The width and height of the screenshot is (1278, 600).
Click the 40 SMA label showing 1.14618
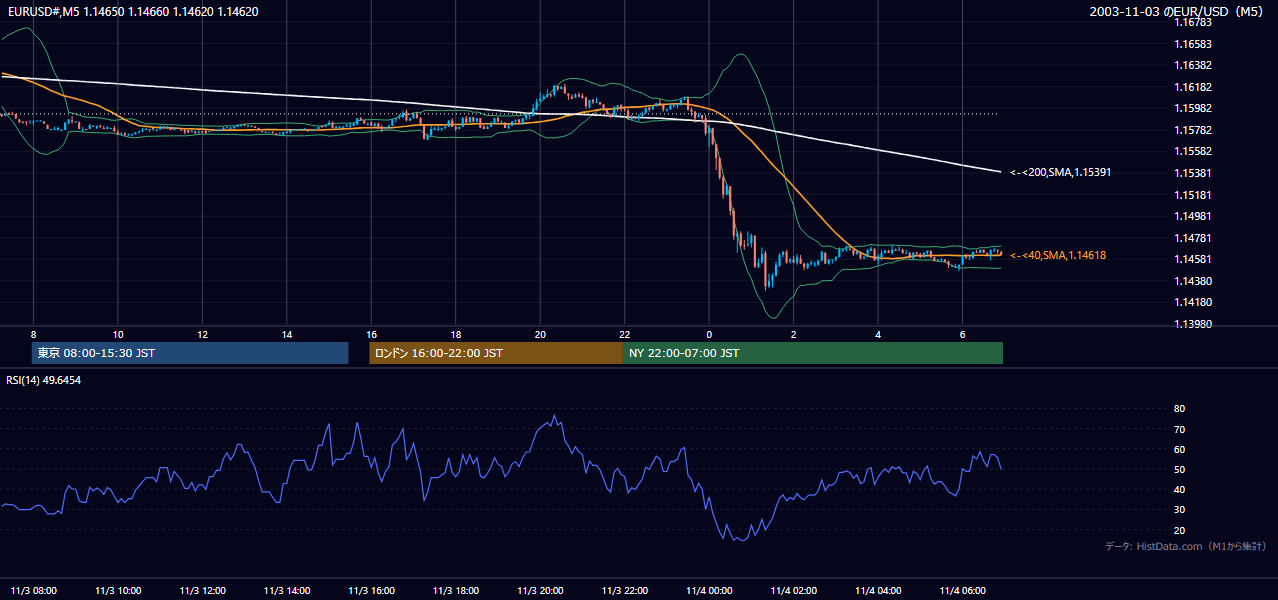coord(1057,256)
